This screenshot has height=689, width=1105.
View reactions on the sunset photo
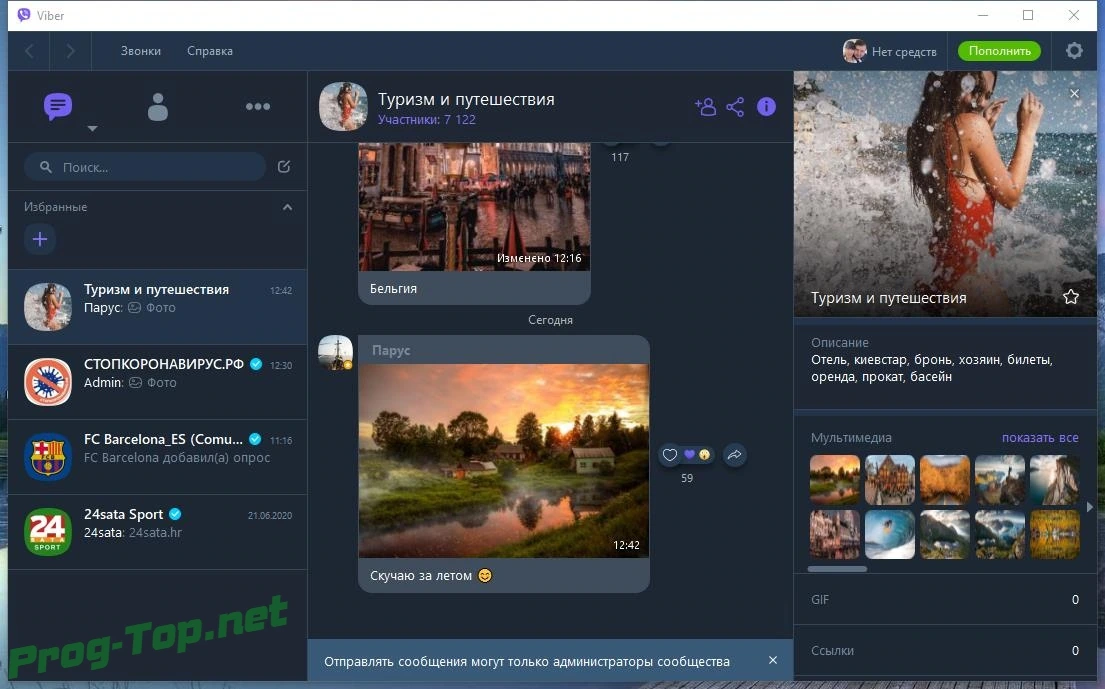coord(697,455)
